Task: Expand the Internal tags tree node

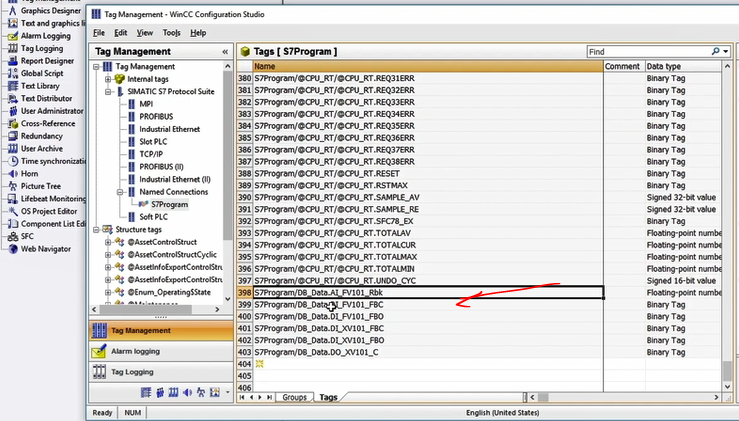Action: pyautogui.click(x=108, y=79)
